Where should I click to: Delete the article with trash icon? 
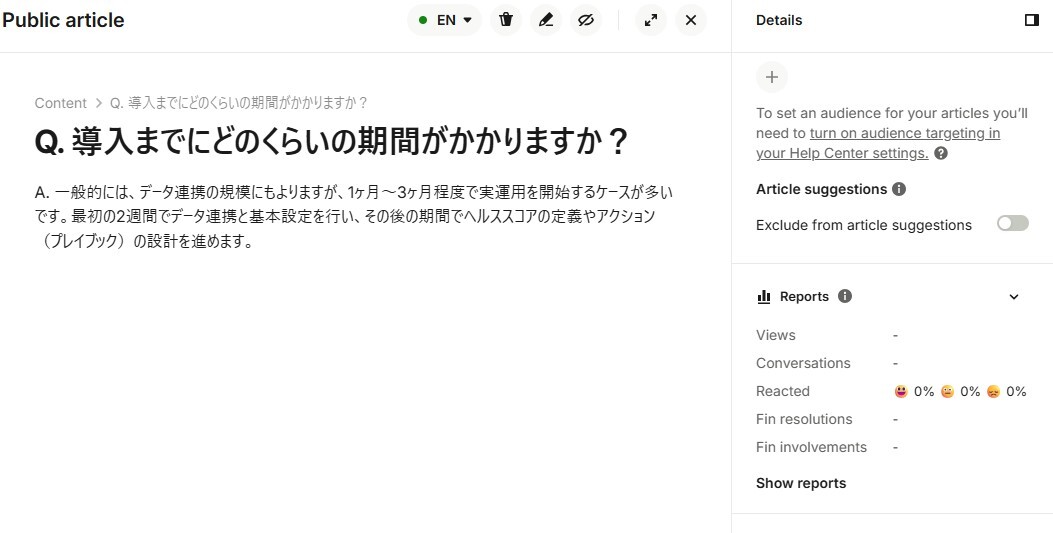point(506,20)
